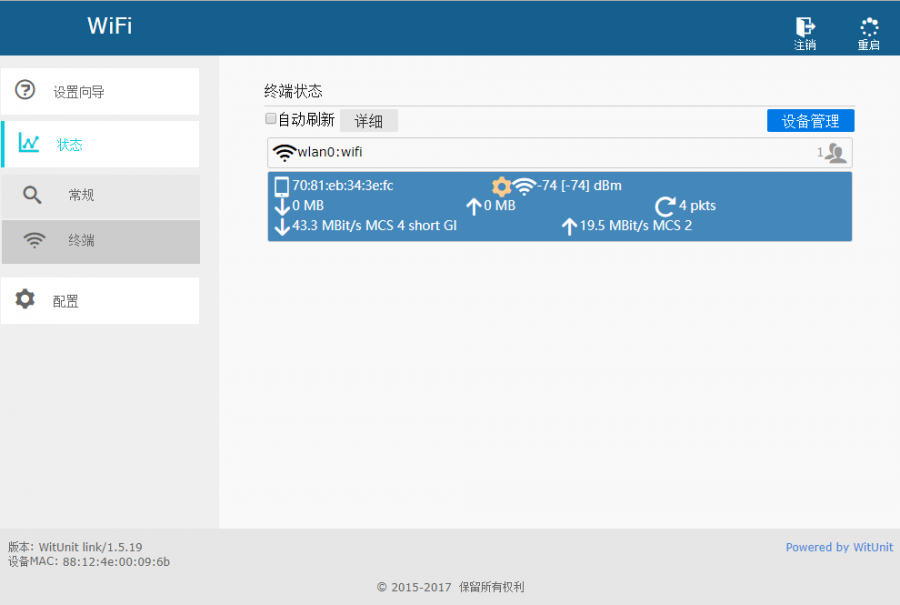Click the orange gear icon on client row

click(x=501, y=186)
